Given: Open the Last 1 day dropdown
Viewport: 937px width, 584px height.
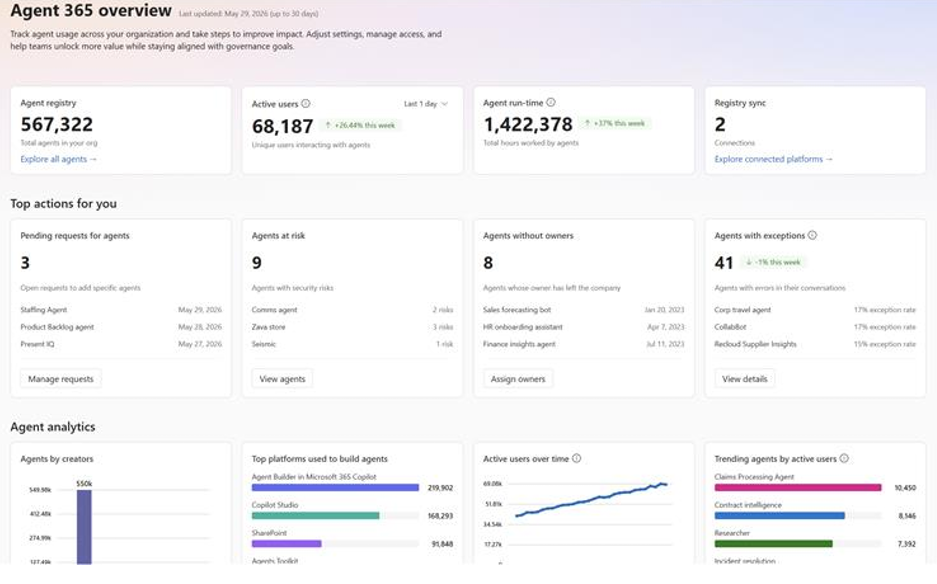Looking at the screenshot, I should 425,104.
